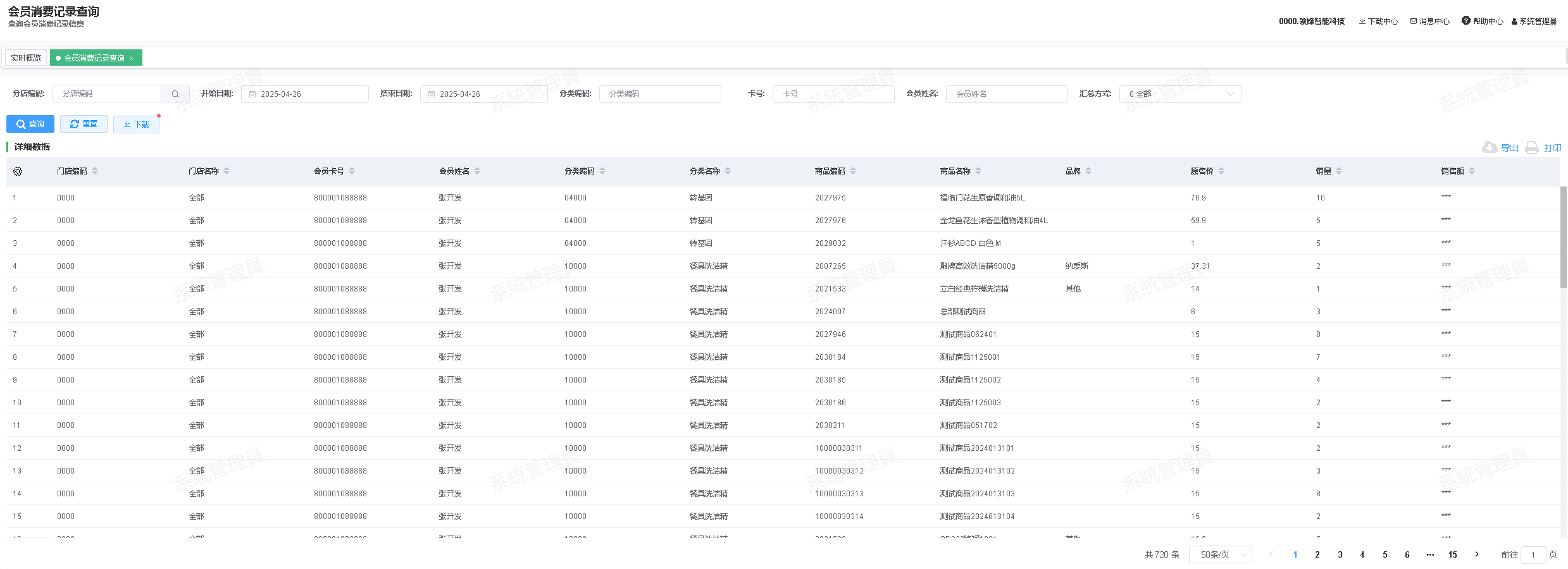
Task: Open the Help Center (帮助中心)
Action: pos(1482,21)
